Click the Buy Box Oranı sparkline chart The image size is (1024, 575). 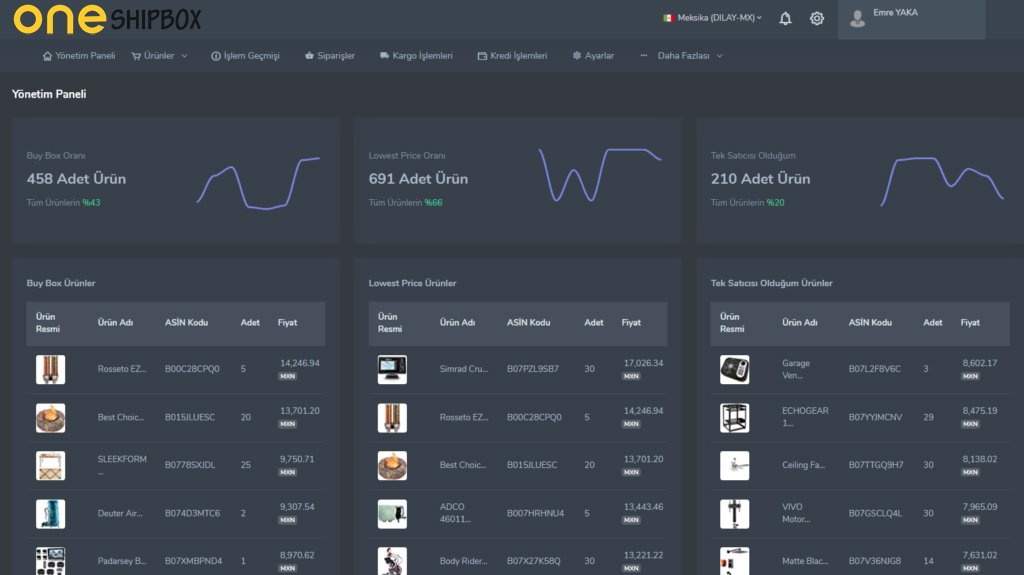259,183
